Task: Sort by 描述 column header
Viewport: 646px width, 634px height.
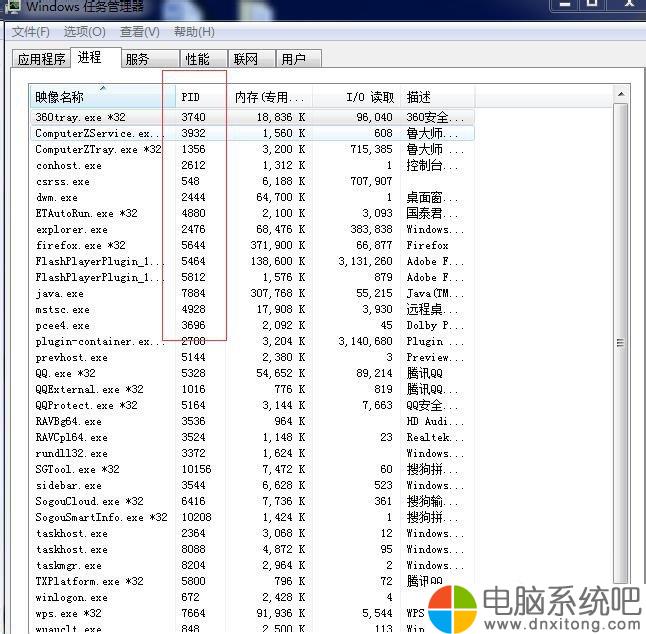Action: pos(437,97)
